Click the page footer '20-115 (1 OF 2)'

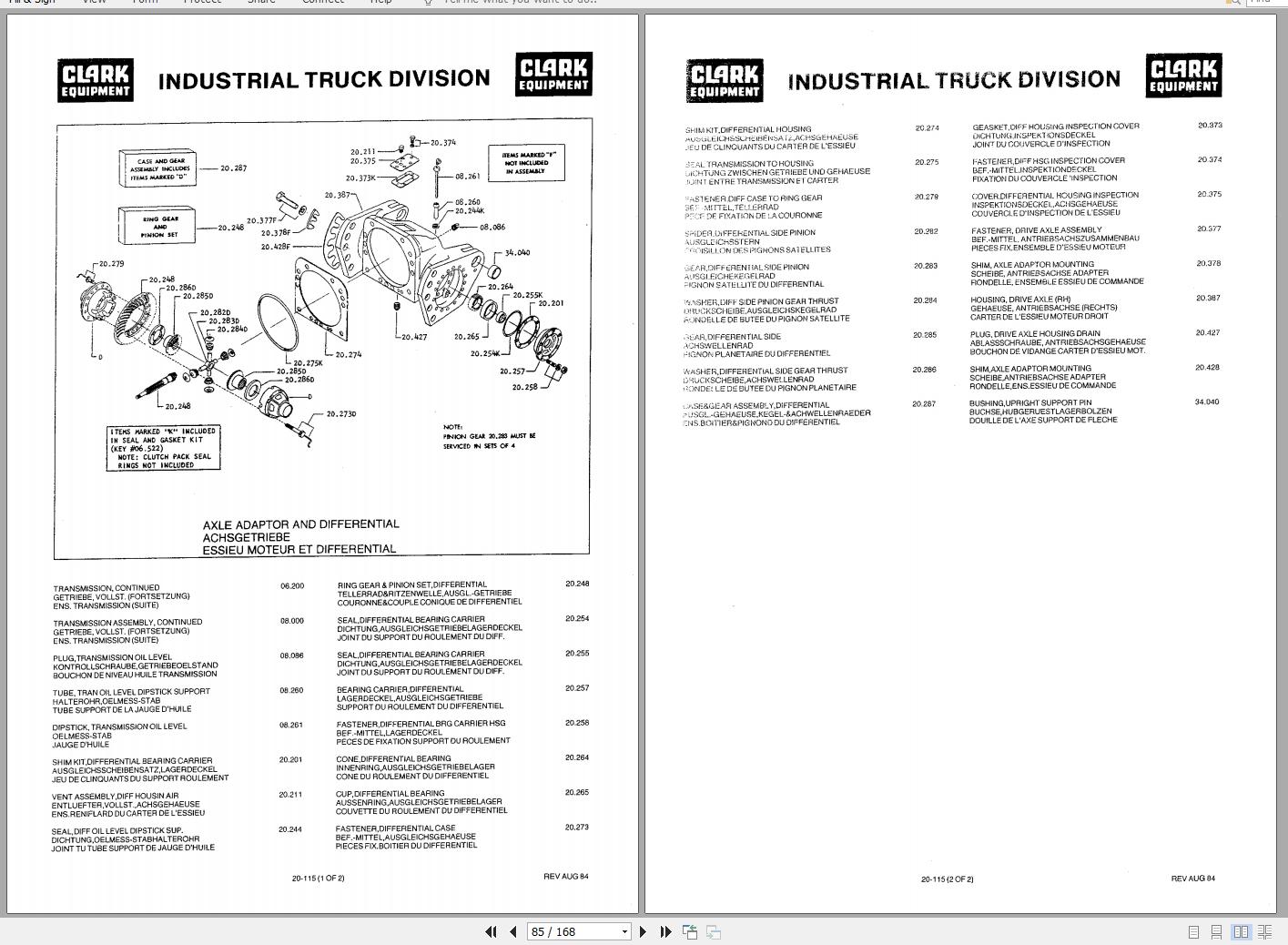(x=319, y=879)
